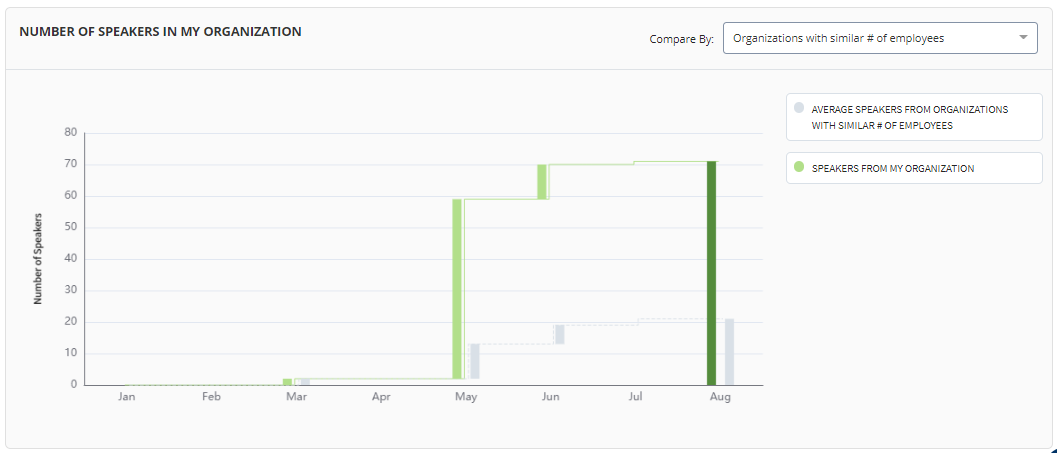The height and width of the screenshot is (453, 1057).
Task: Click the green legend dot for my organization
Action: coord(799,168)
